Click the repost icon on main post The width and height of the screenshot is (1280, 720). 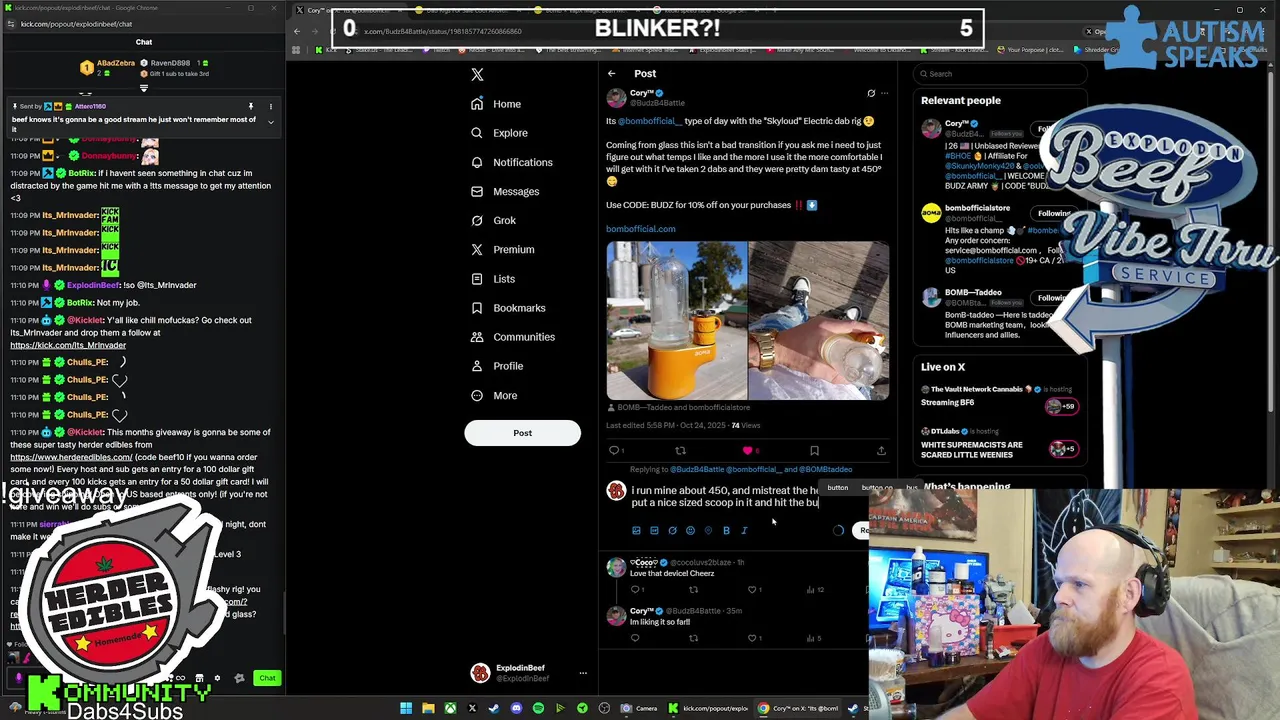(x=680, y=451)
